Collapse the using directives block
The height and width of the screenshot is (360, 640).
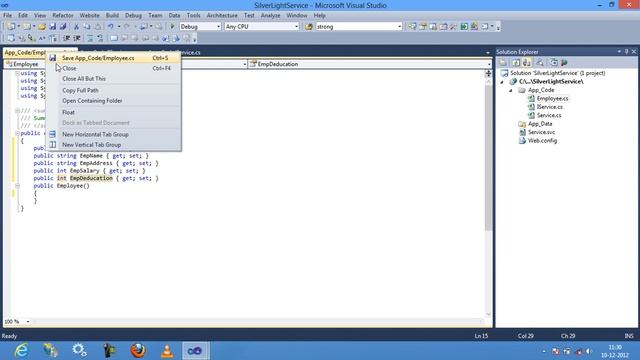point(17,73)
